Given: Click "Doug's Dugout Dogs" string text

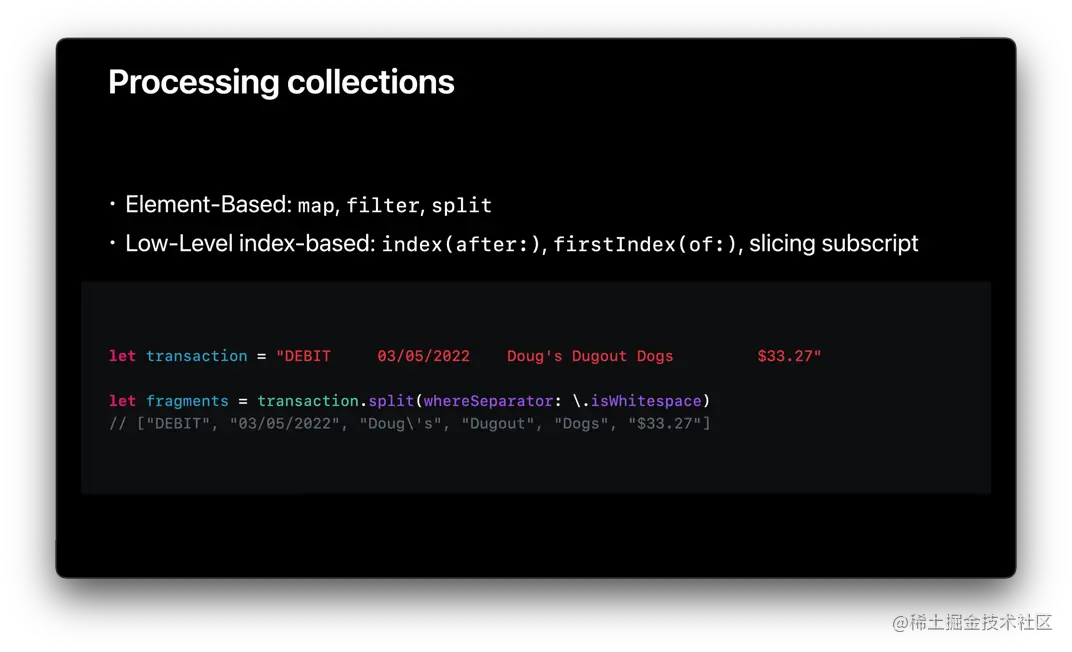Looking at the screenshot, I should 590,356.
